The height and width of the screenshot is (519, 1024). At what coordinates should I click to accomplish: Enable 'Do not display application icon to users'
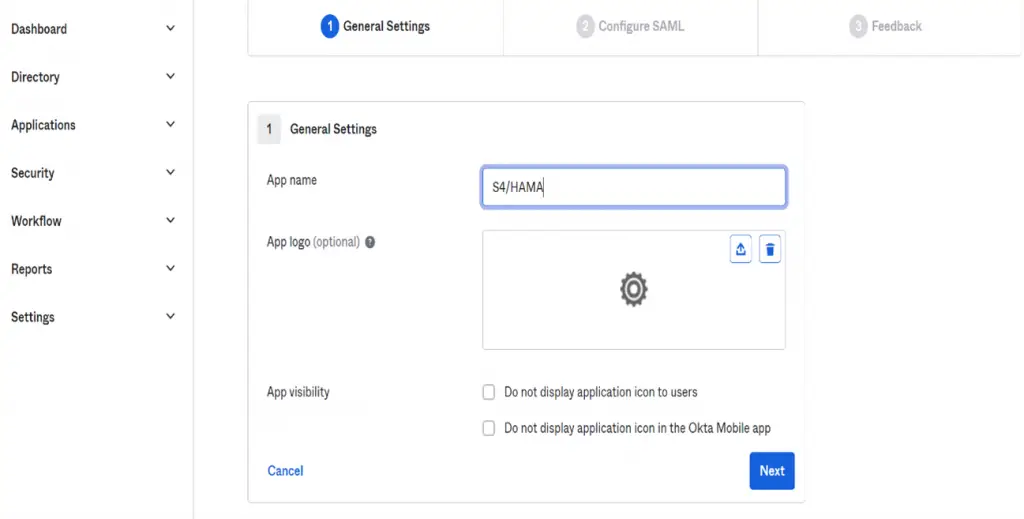point(488,392)
